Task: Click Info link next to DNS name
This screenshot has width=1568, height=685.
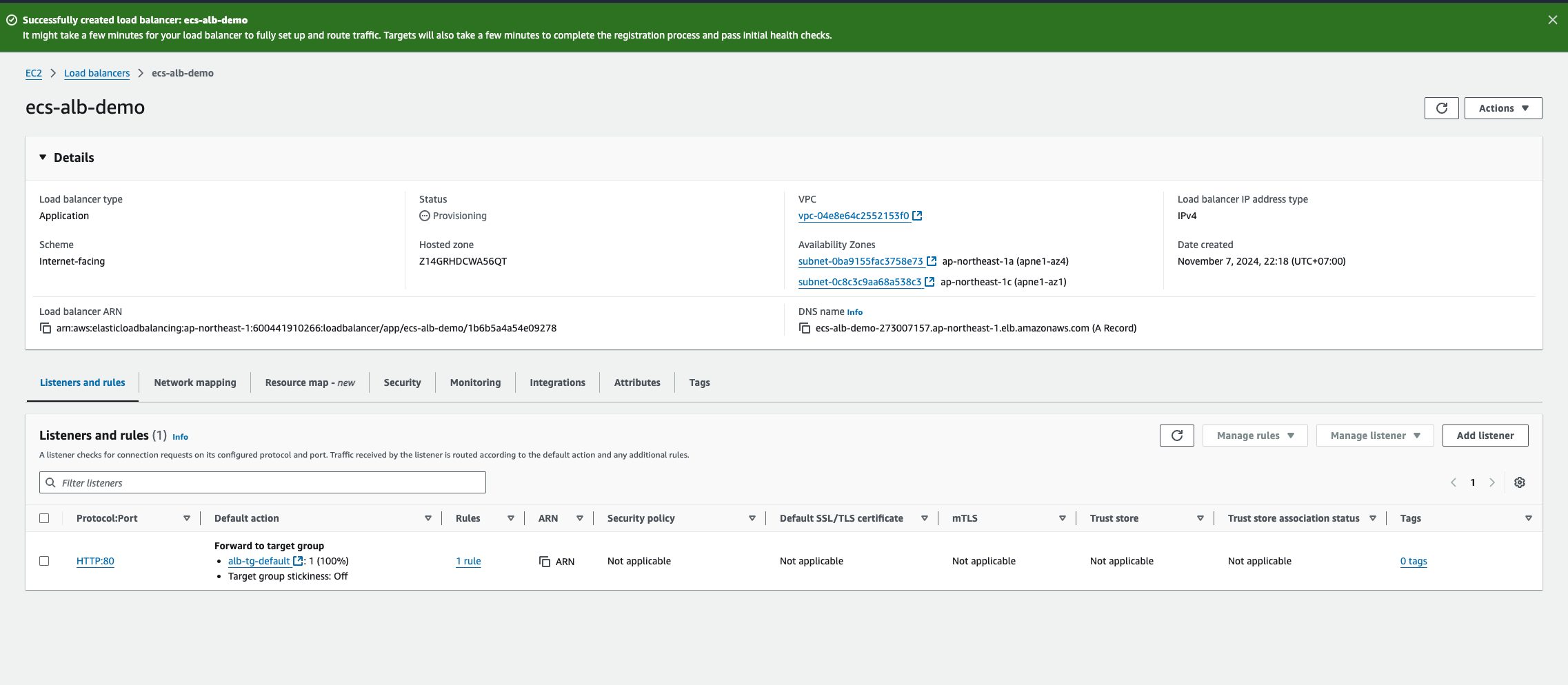Action: (854, 312)
